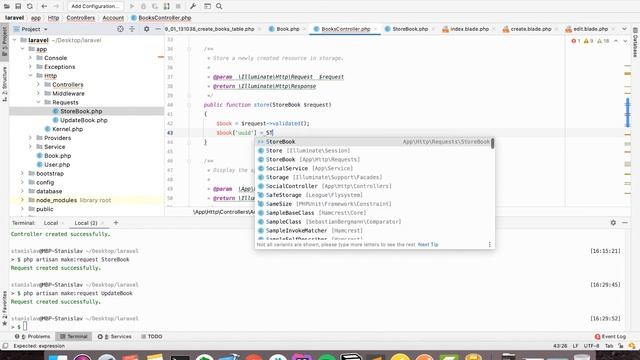640x360 pixels.
Task: Open the Database side panel
Action: 636,42
